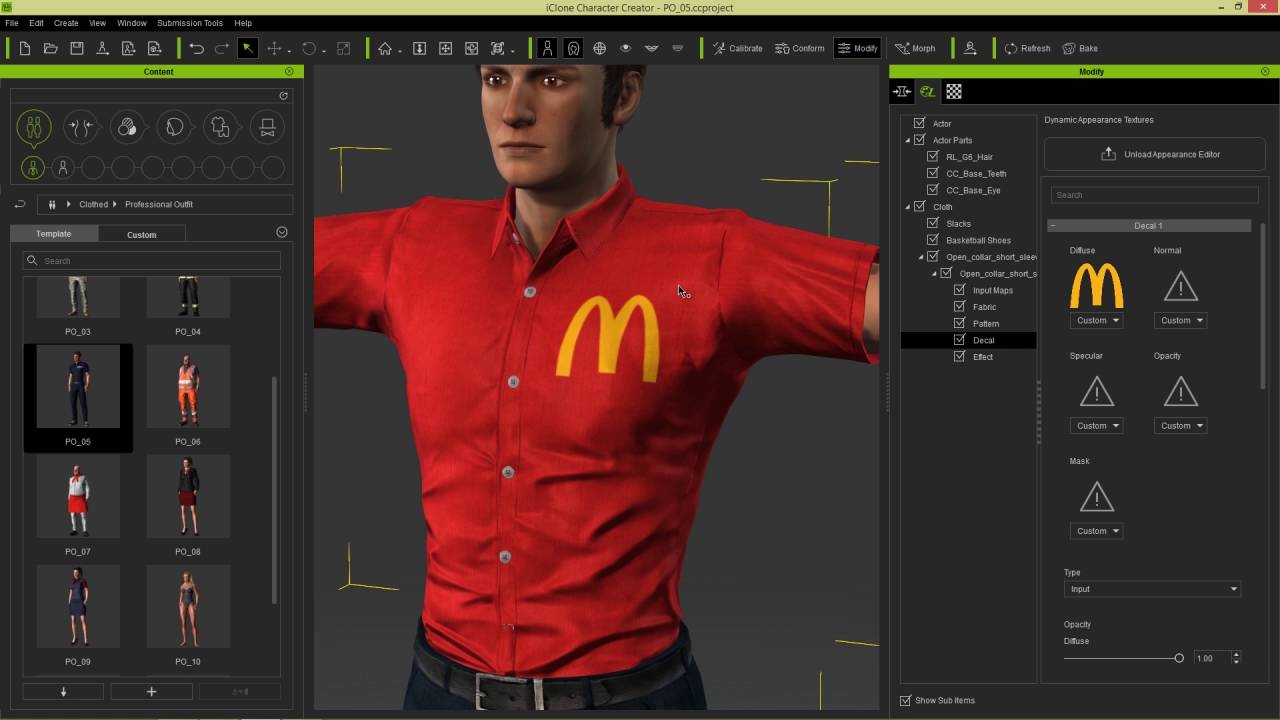Click the globe wireframe view icon
The width and height of the screenshot is (1280, 720).
(599, 48)
